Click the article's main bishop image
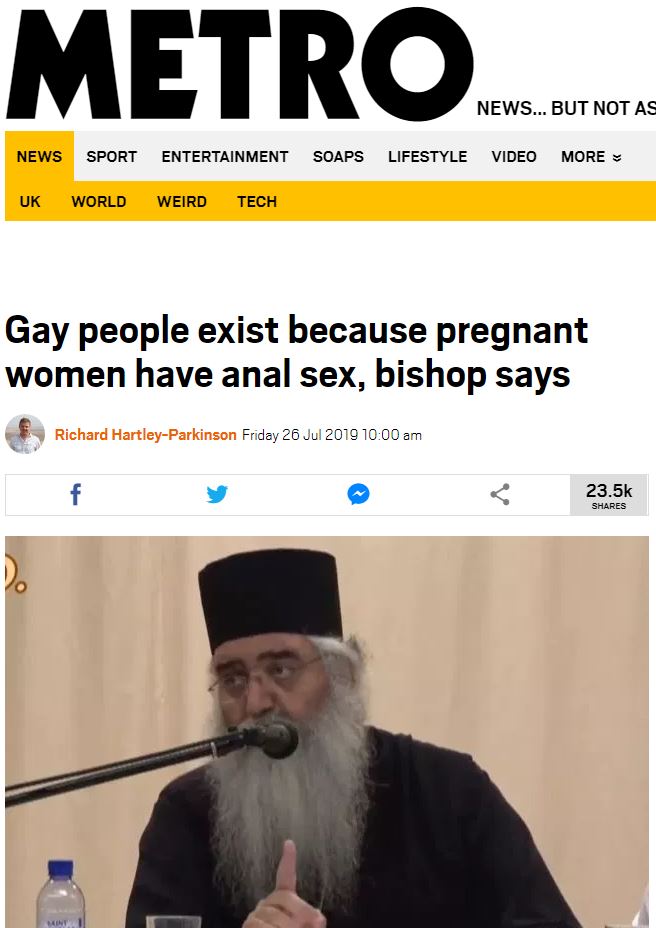The image size is (656, 928). coord(327,732)
